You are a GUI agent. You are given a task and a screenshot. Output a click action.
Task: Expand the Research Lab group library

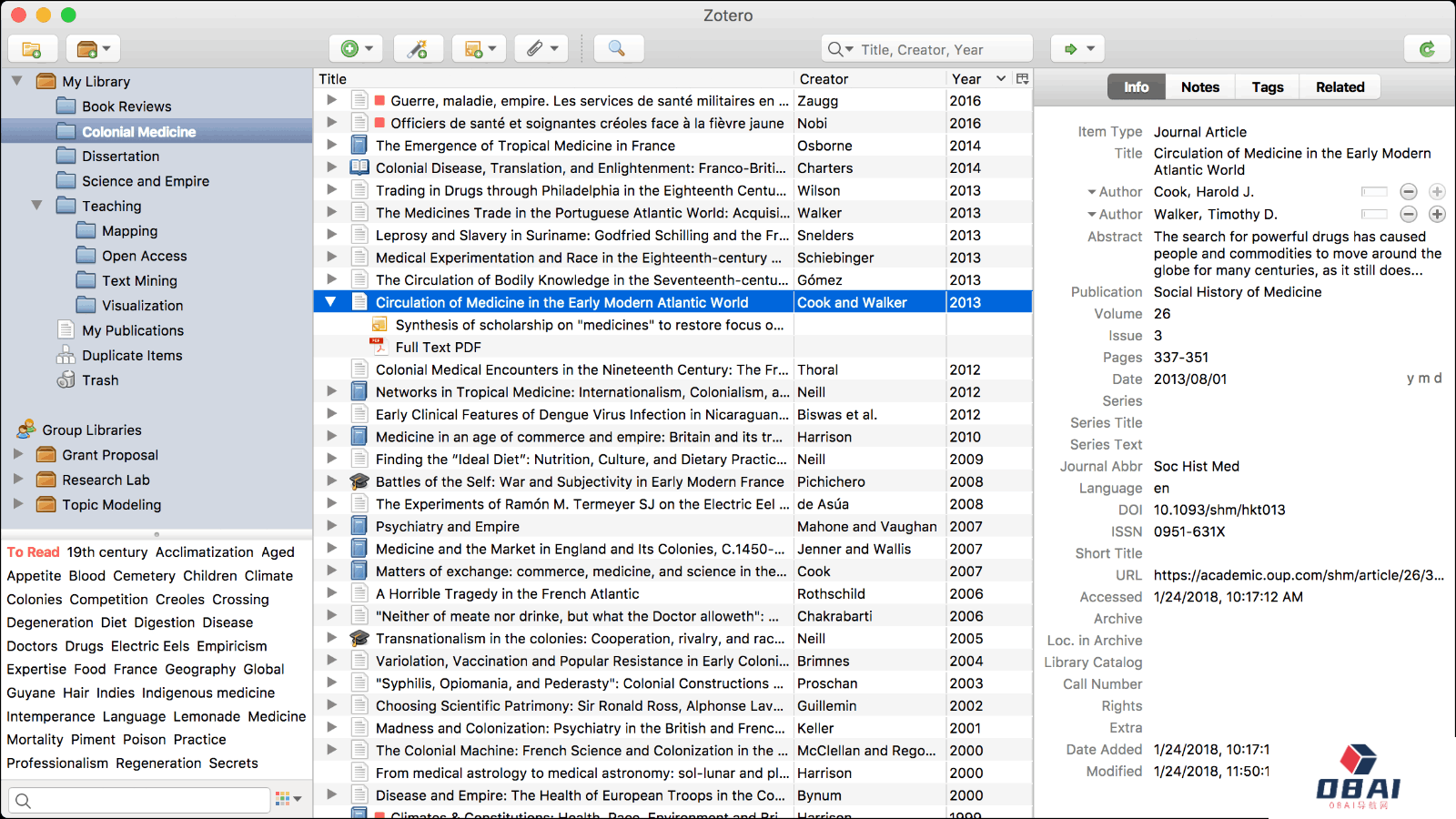pyautogui.click(x=18, y=479)
